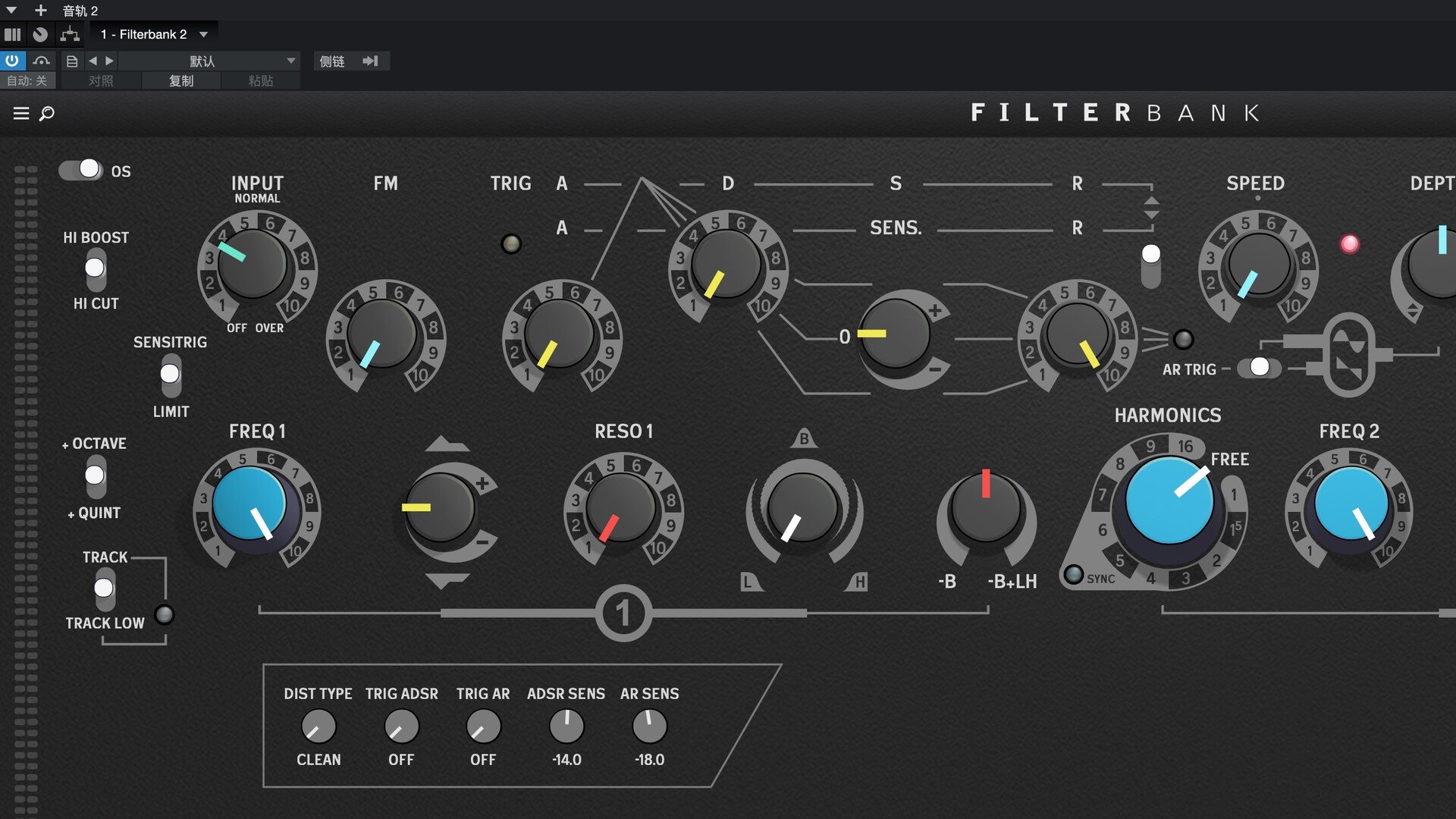Toggle the plugin power bypass button
Viewport: 1456px width, 819px height.
click(12, 61)
